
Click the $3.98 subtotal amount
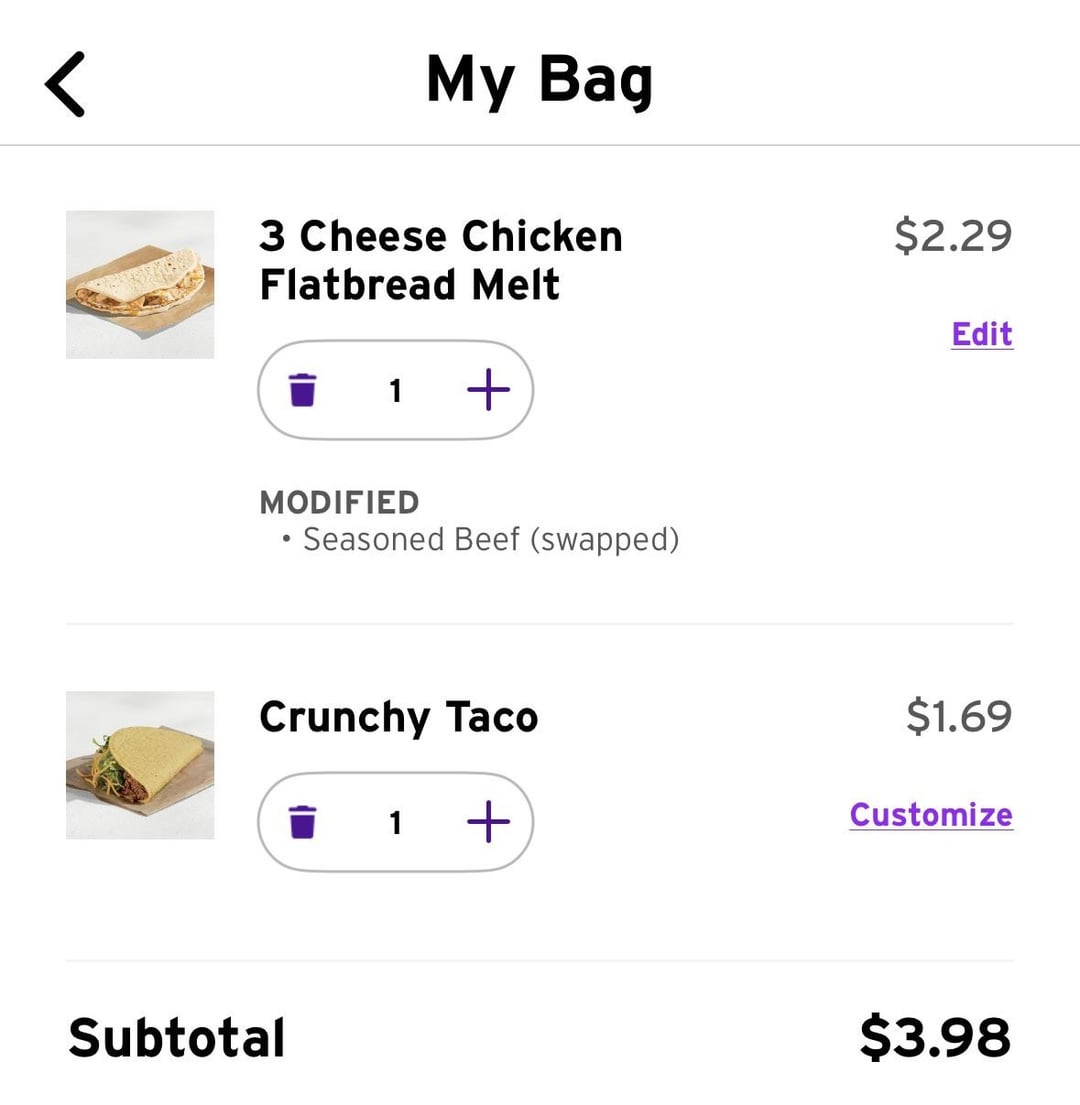[934, 1037]
